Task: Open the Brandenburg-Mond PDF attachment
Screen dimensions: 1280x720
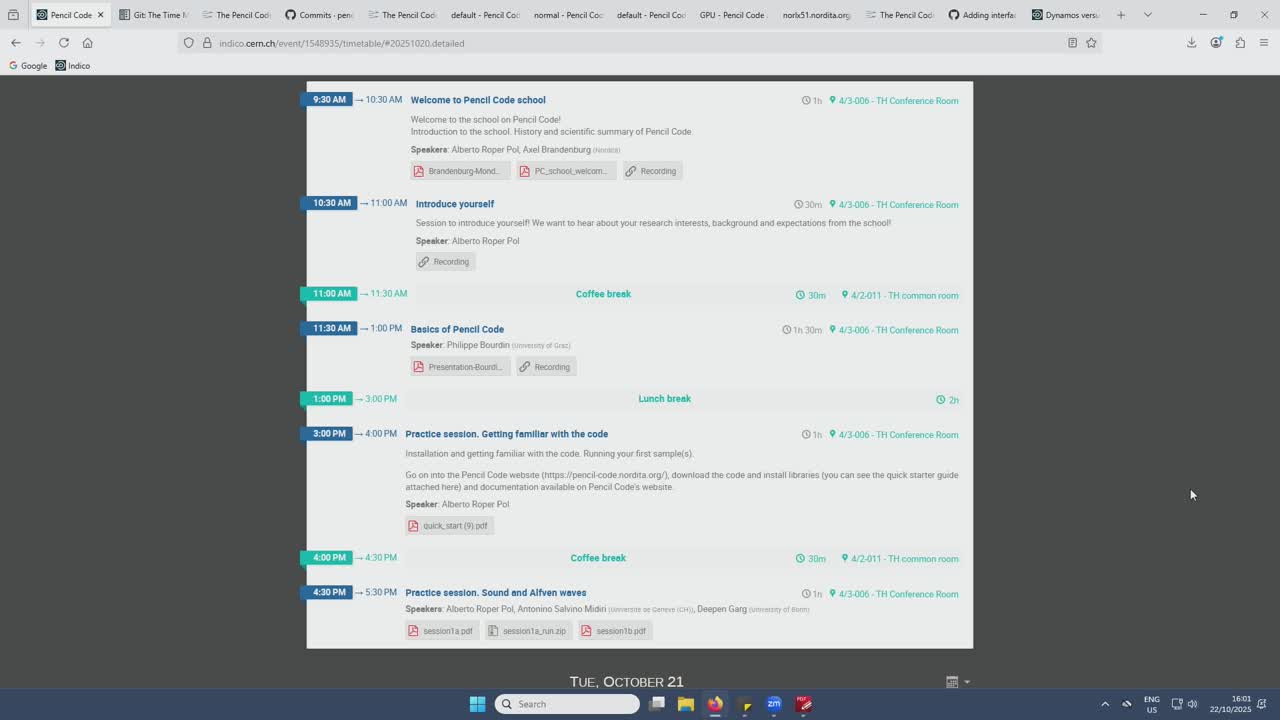Action: [x=460, y=171]
